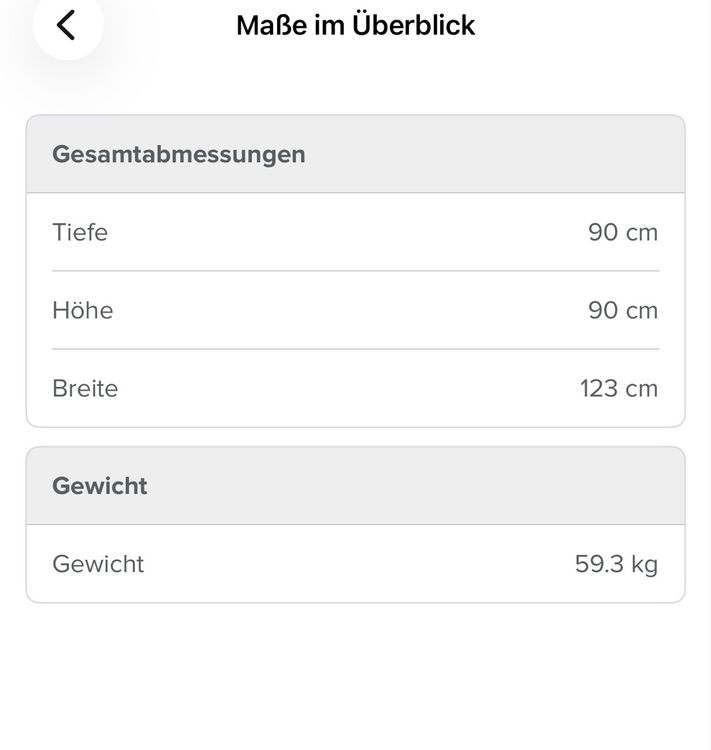
Task: Select the Gewicht row label
Action: pyautogui.click(x=98, y=564)
